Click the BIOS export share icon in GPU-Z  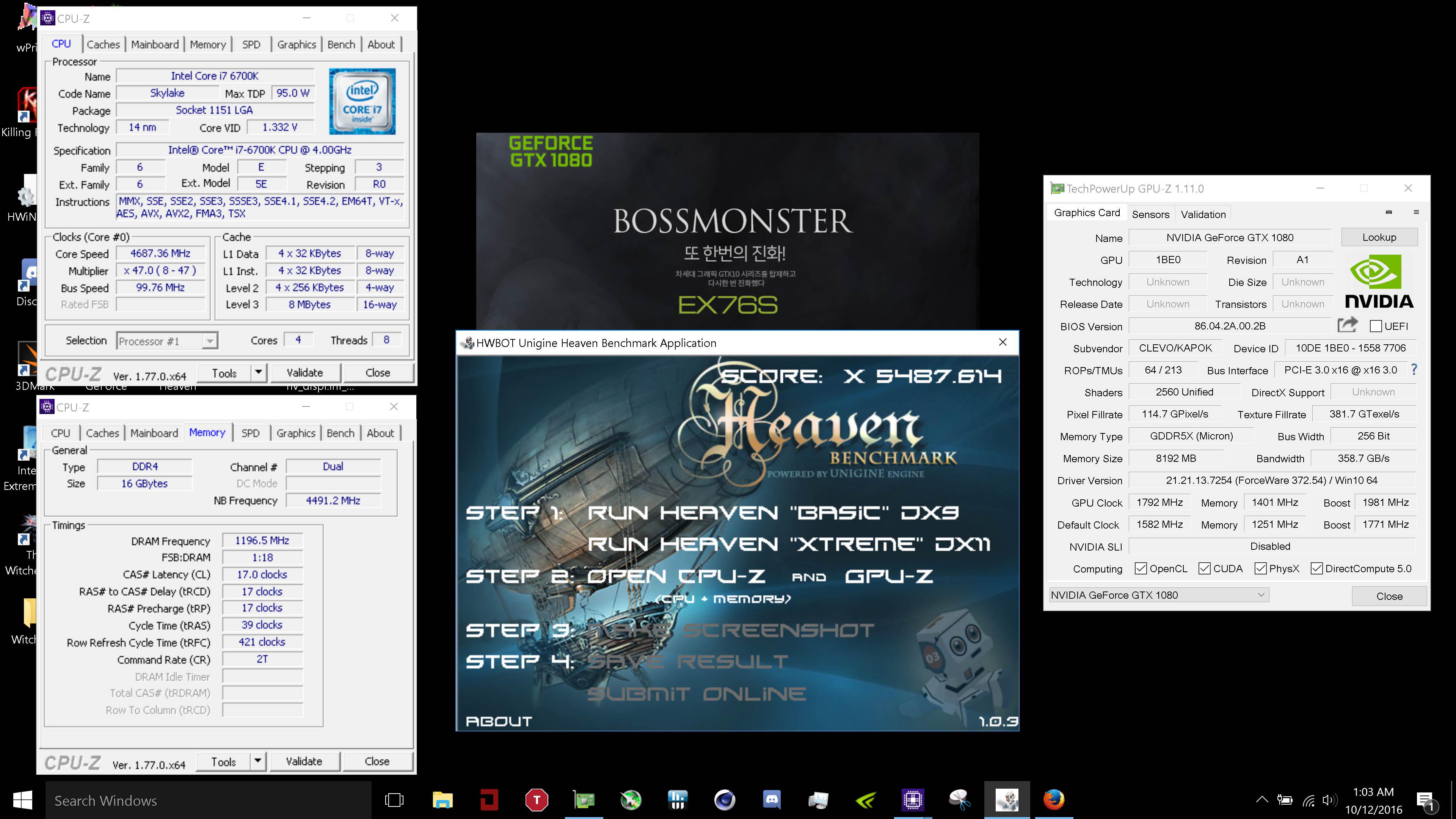[x=1348, y=325]
